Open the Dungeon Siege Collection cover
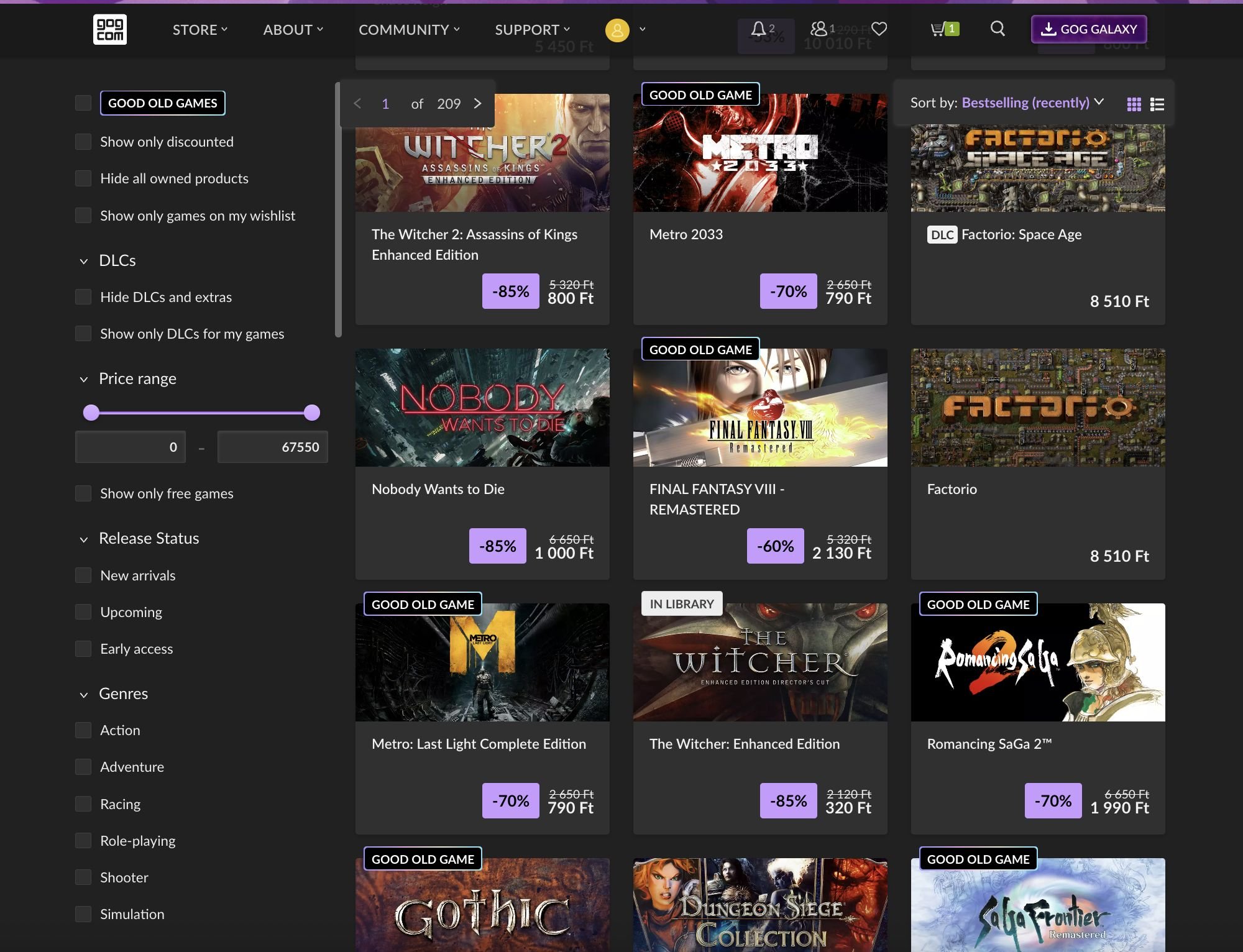The width and height of the screenshot is (1243, 952). [760, 905]
